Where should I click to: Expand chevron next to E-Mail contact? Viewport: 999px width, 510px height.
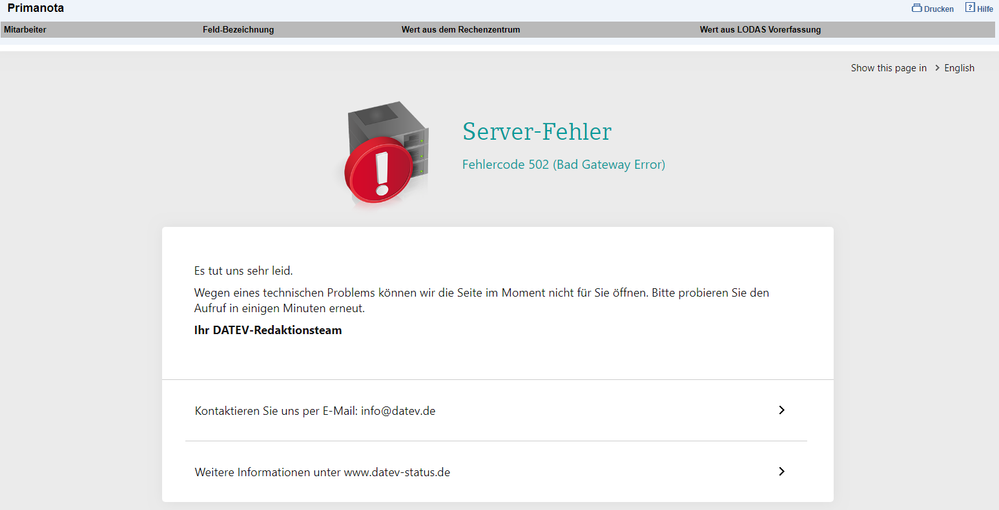tap(782, 410)
